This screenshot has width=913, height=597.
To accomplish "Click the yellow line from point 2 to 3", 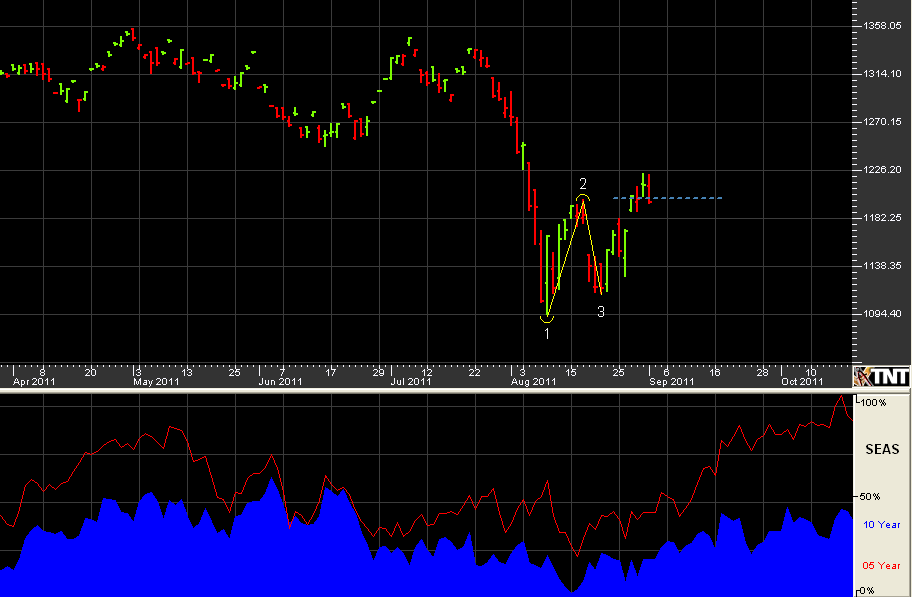I will [x=592, y=247].
